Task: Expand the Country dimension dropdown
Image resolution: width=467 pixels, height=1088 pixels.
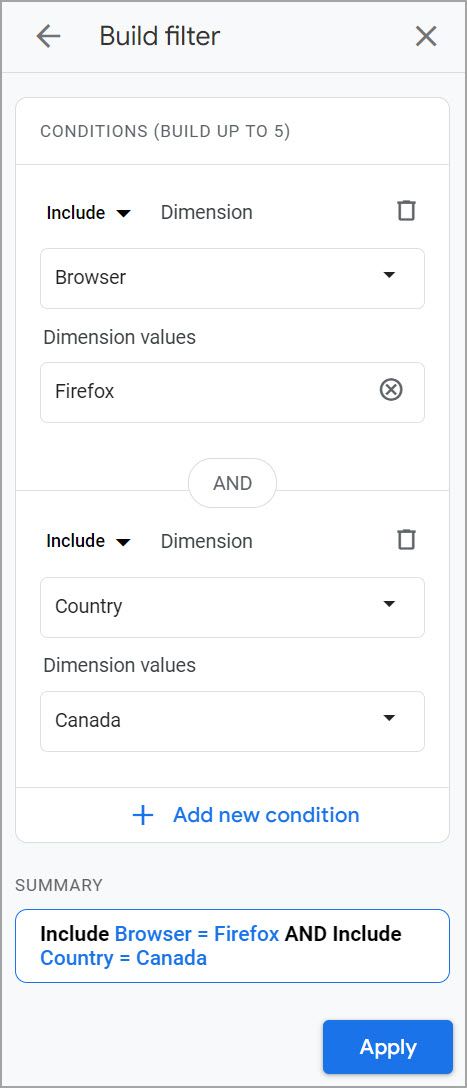Action: [x=232, y=606]
